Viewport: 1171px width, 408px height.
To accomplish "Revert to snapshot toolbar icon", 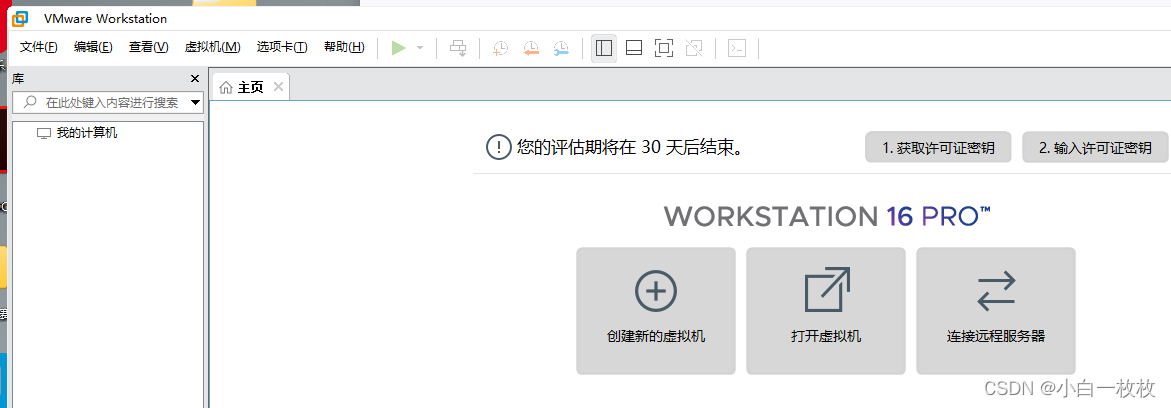I will coord(531,49).
